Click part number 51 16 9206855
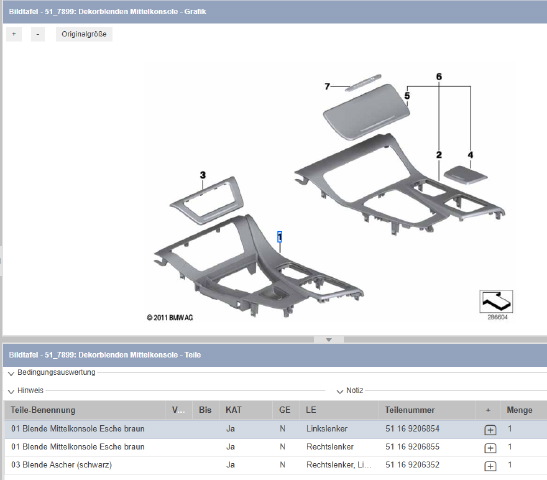This screenshot has height=480, width=547. coord(412,447)
